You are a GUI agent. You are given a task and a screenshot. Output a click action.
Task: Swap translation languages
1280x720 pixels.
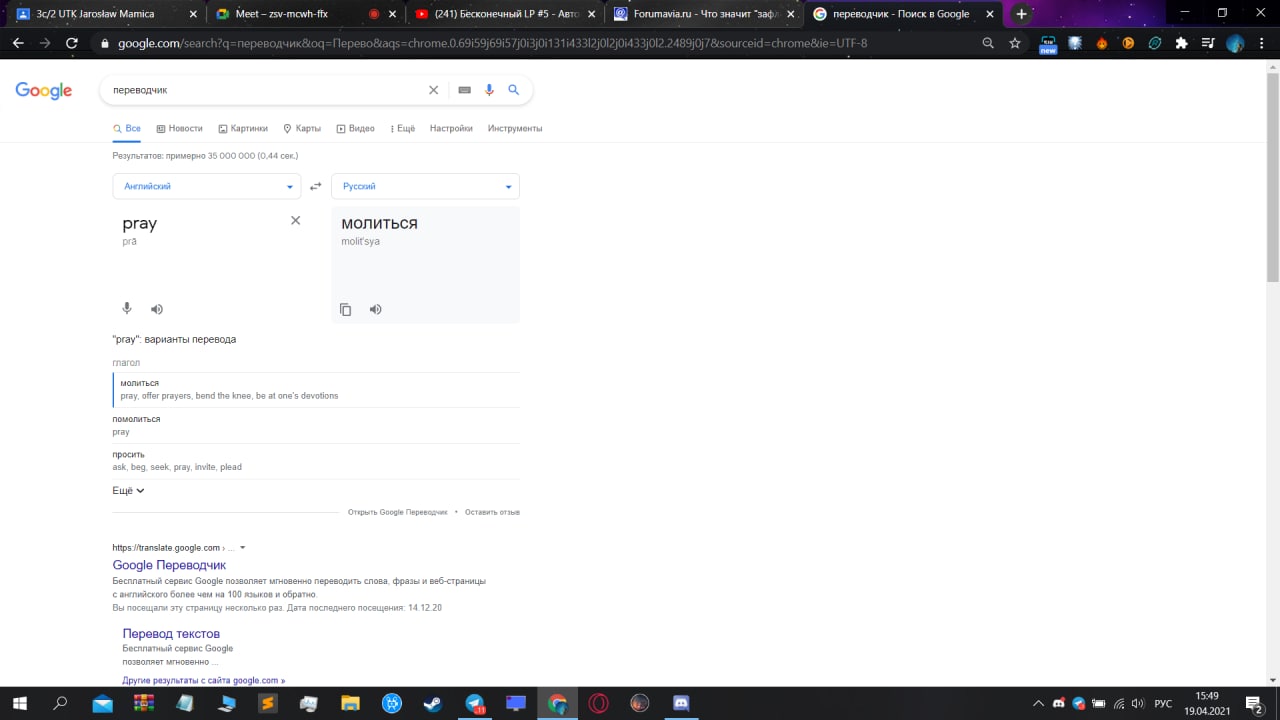coord(316,186)
